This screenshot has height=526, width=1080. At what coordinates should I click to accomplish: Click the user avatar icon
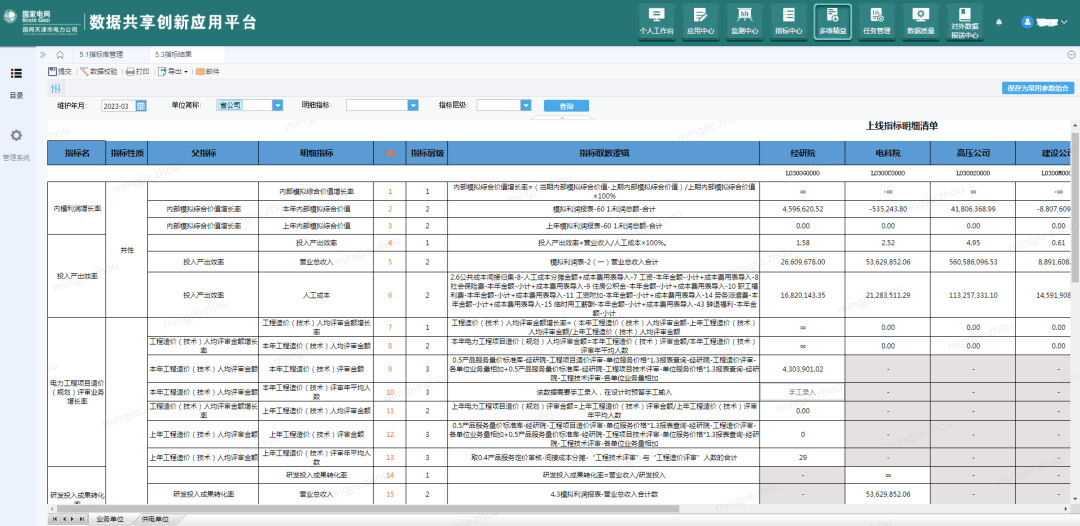pos(1028,22)
